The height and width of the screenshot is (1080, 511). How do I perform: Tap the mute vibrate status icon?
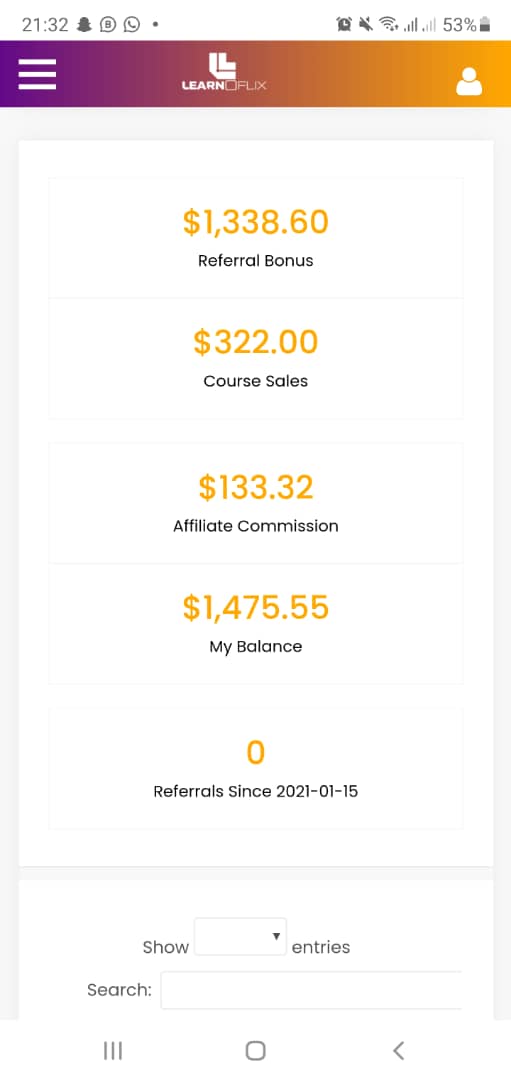366,25
